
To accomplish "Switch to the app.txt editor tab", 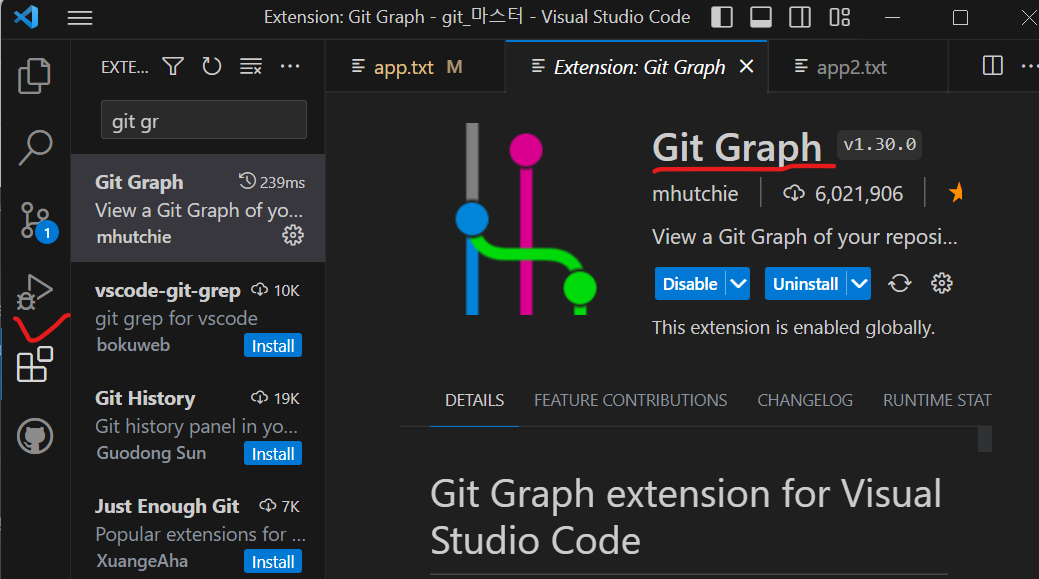I will coord(416,67).
